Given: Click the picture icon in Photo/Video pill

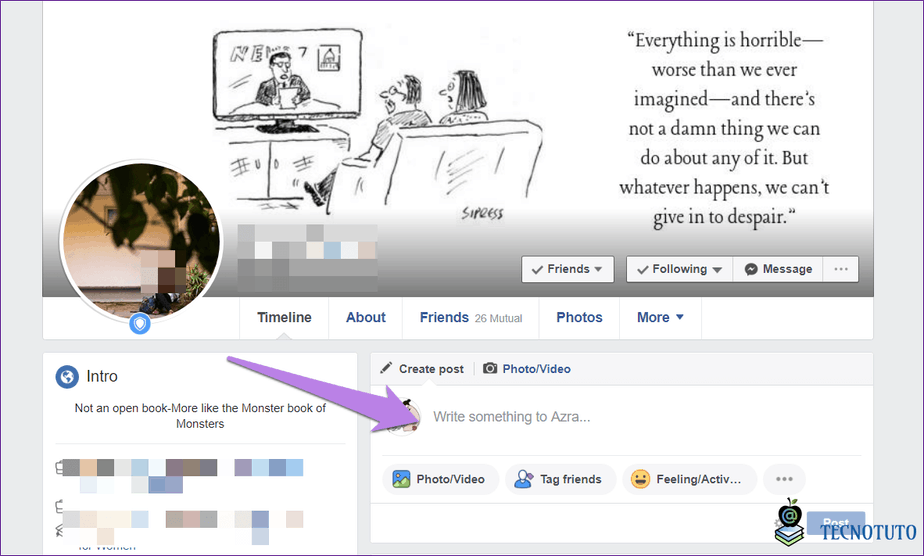Looking at the screenshot, I should coord(401,479).
